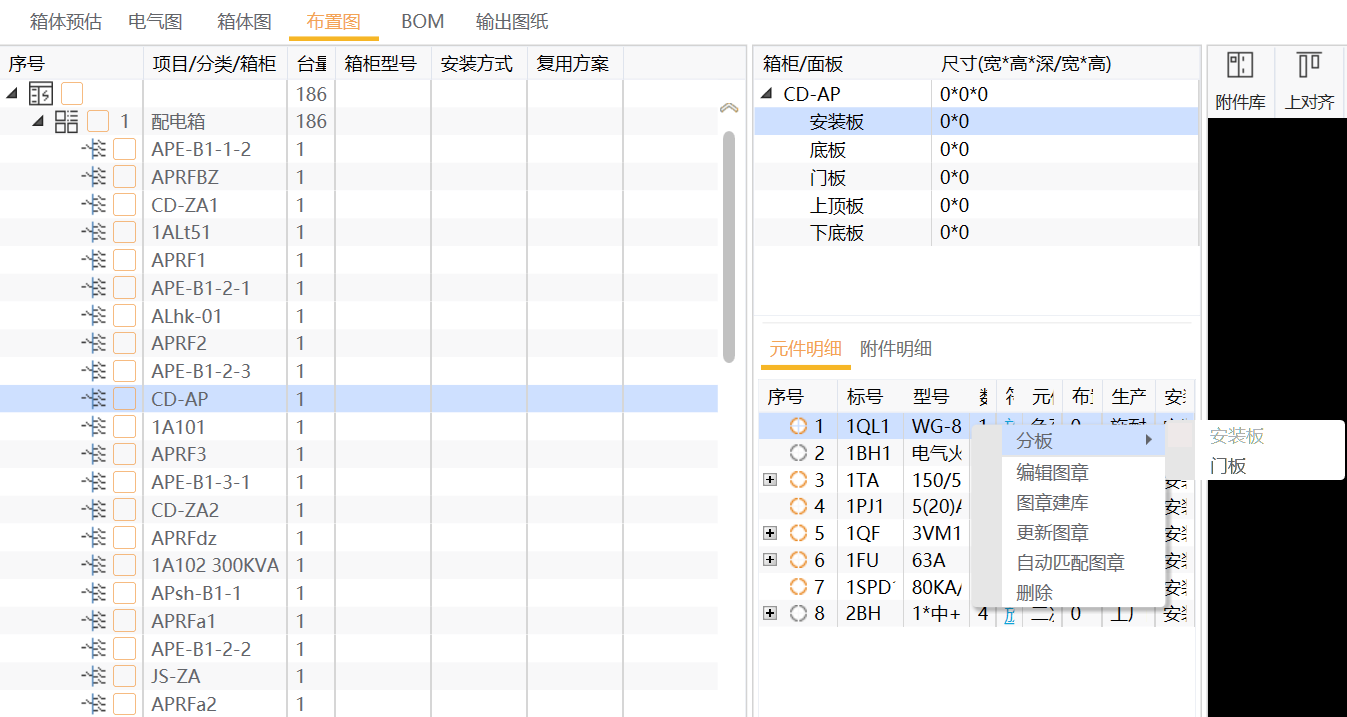Screen dimensions: 1347x717
Task: Tick the checkbox for APE-B1-2-3
Action: [x=124, y=371]
